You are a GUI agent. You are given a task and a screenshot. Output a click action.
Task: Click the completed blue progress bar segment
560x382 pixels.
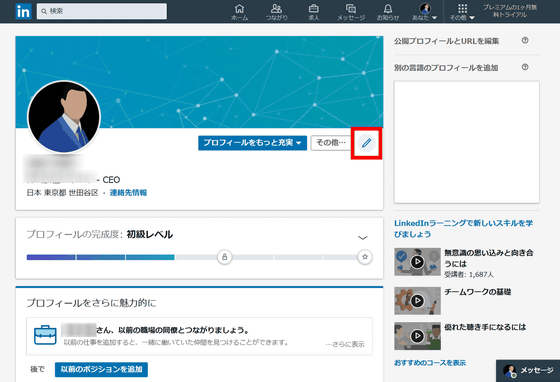[x=100, y=257]
